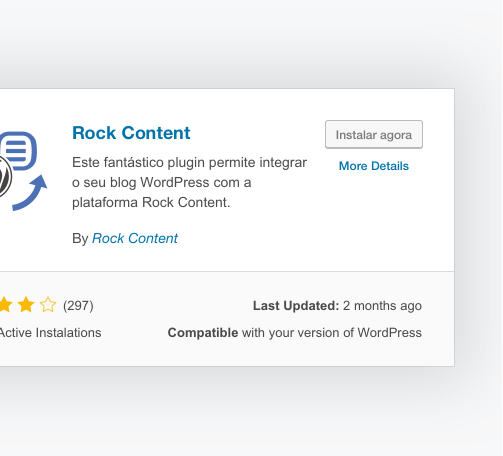Click the '2 months ago' text
This screenshot has width=503, height=456.
point(382,306)
